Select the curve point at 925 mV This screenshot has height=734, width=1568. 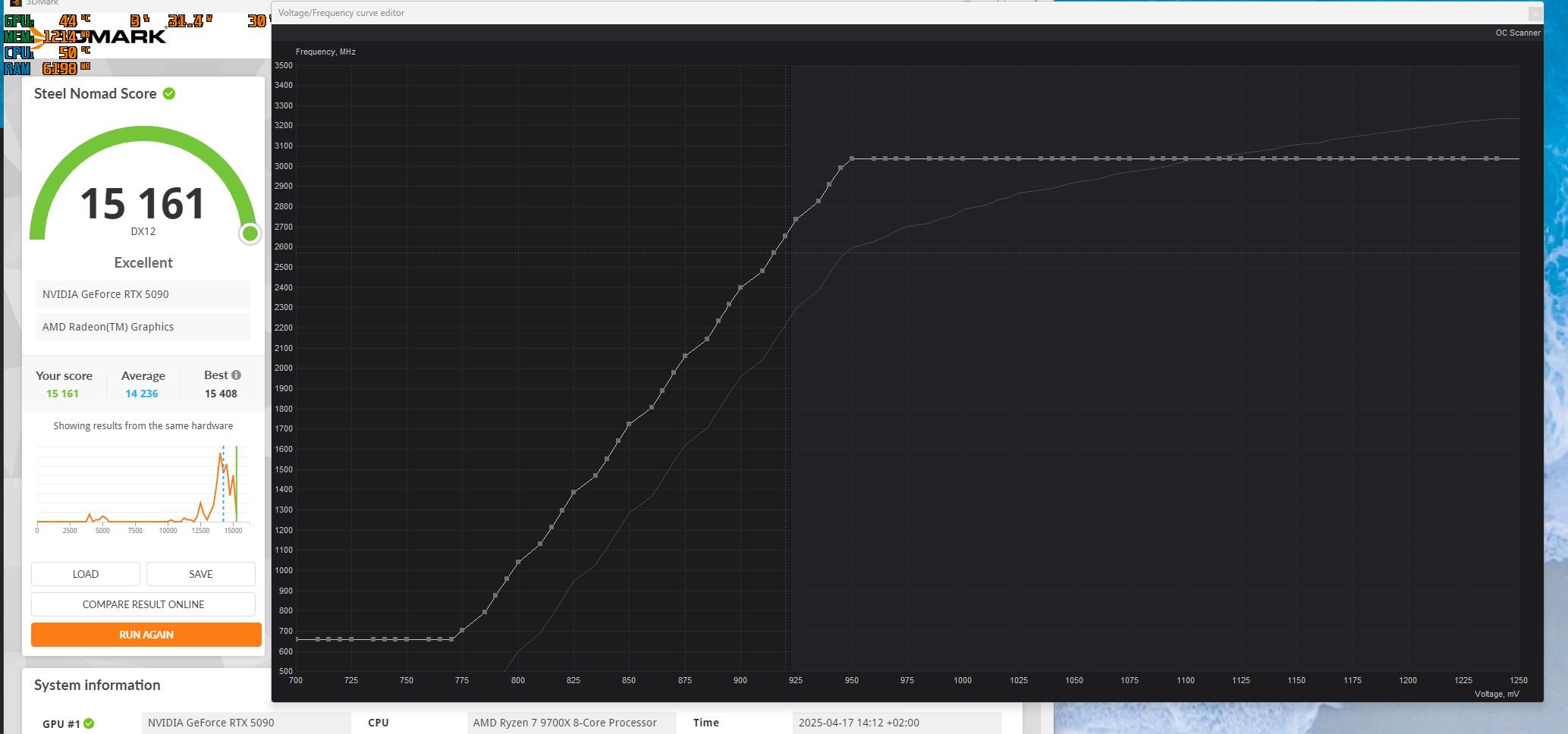tap(796, 220)
